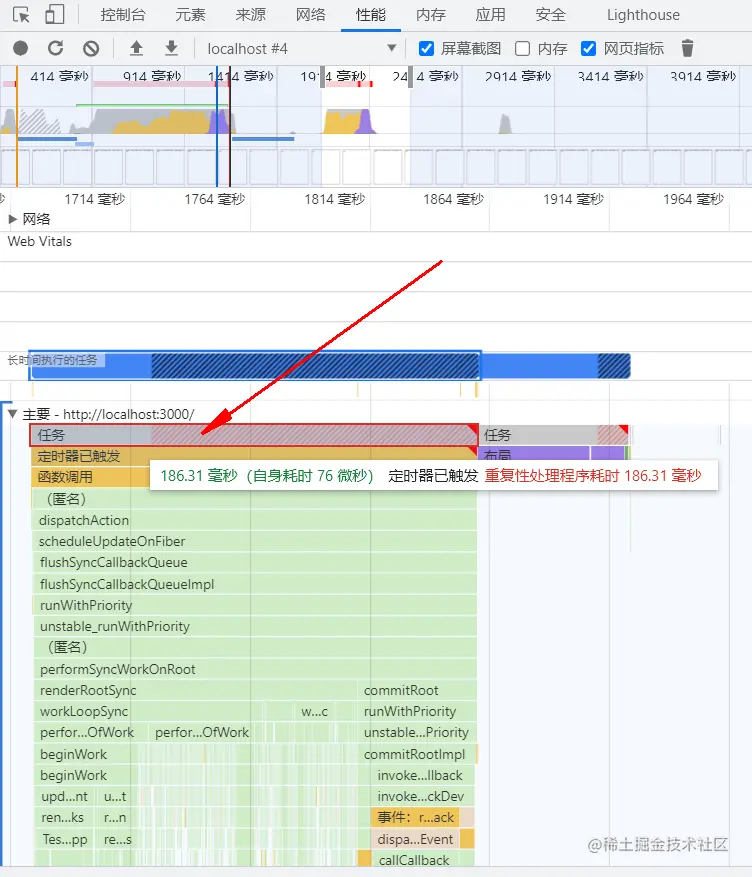Open the 来源 tab

coord(250,15)
